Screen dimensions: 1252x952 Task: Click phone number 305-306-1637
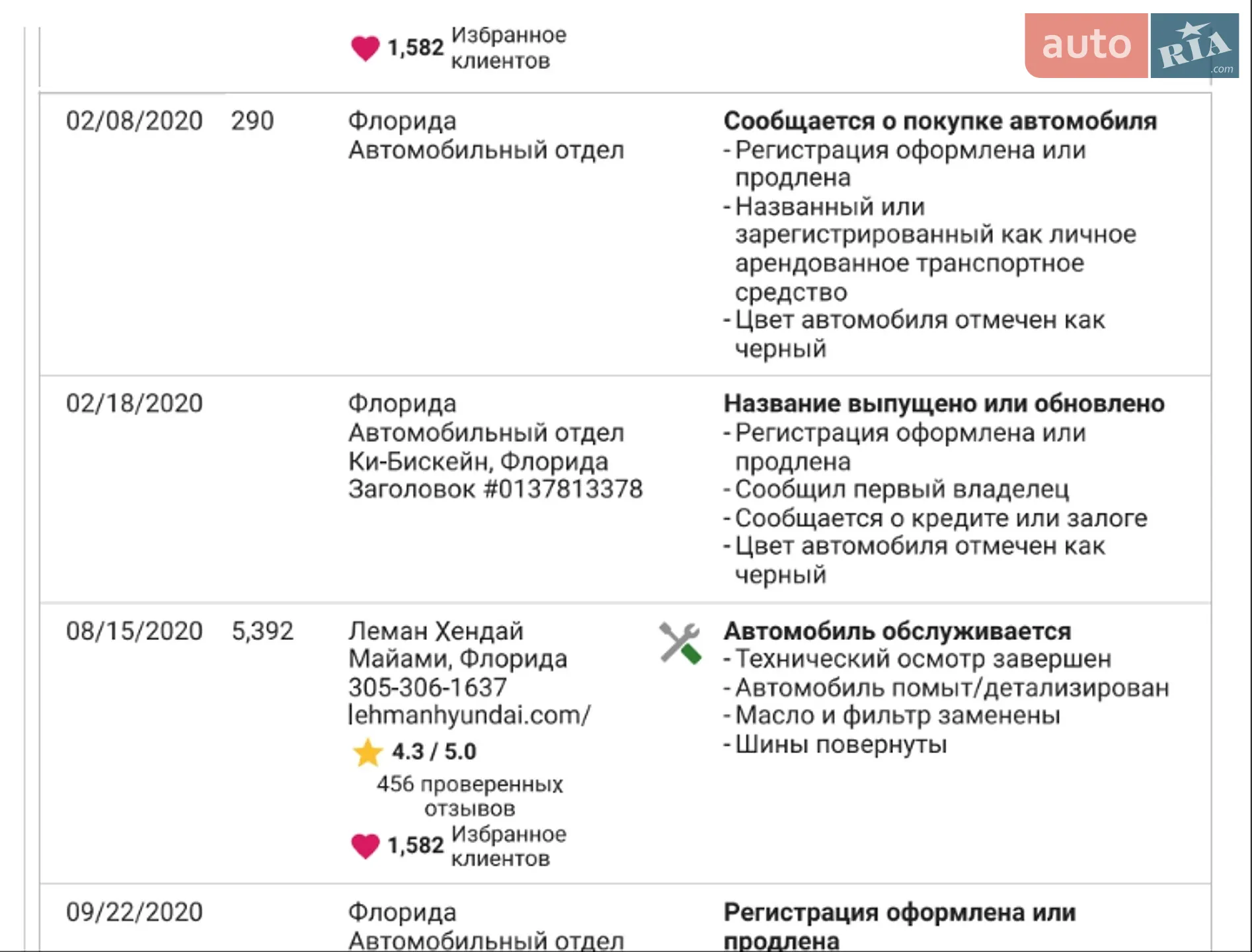[427, 688]
